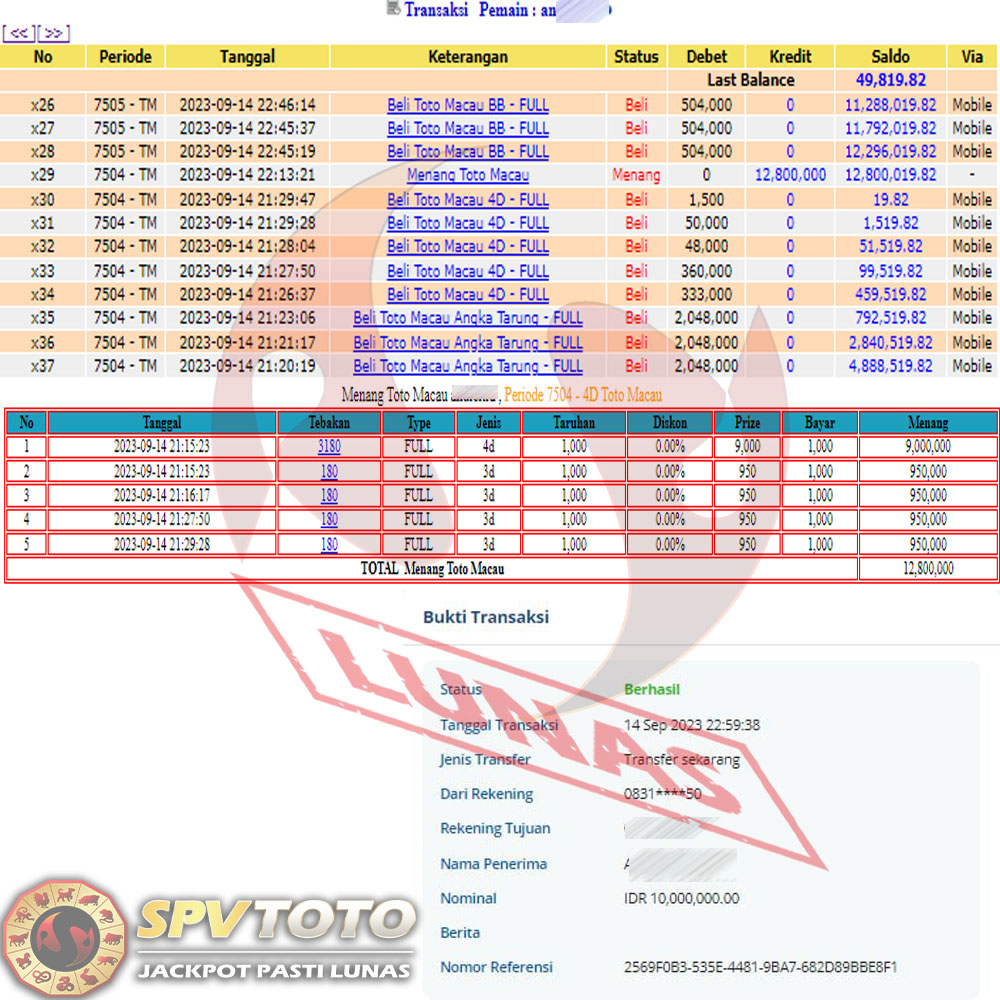Click the Saldo column header
This screenshot has height=1000, width=1000.
pos(890,57)
